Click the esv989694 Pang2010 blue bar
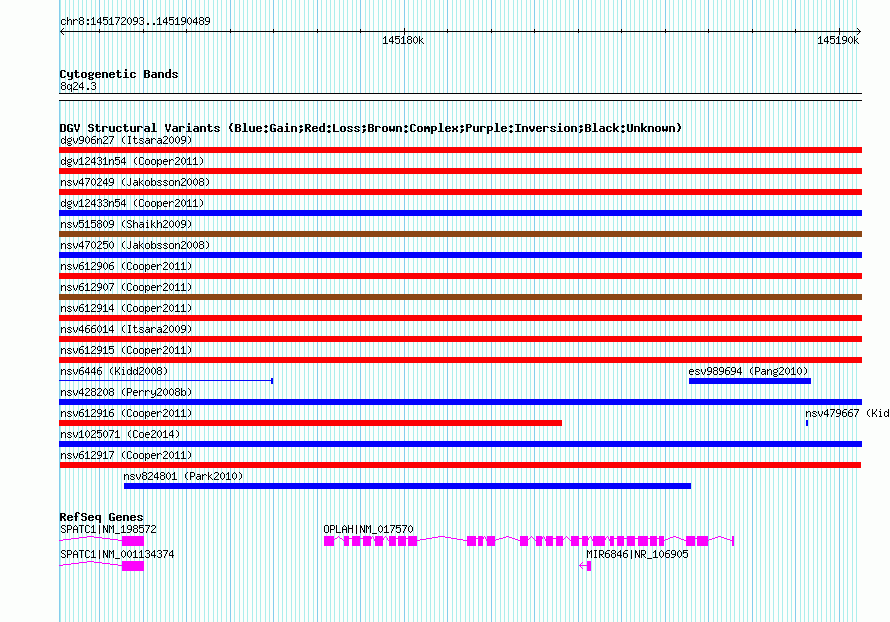Screen dimensions: 890x622 (749, 381)
